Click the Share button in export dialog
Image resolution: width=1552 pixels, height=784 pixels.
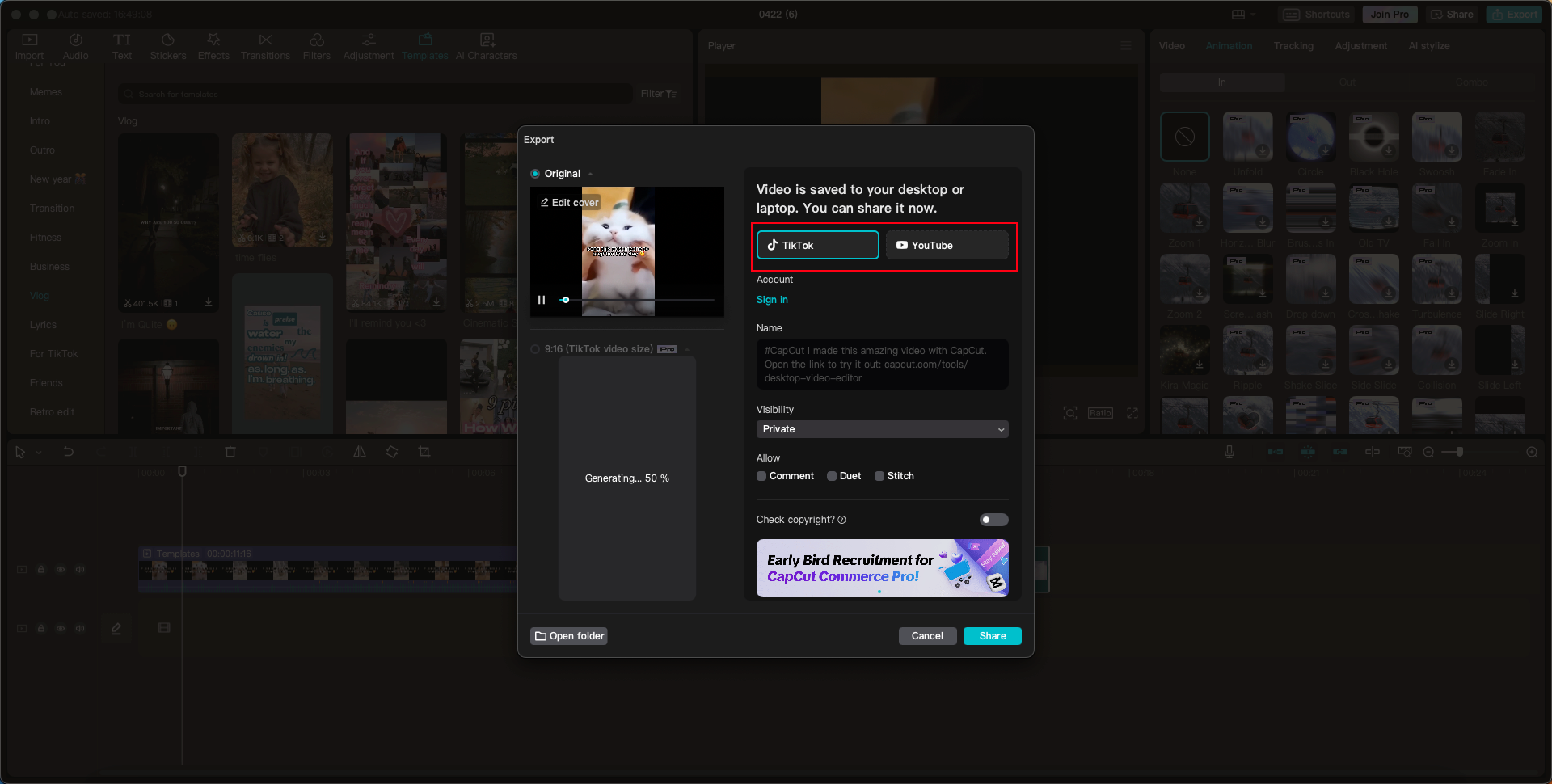tap(993, 636)
